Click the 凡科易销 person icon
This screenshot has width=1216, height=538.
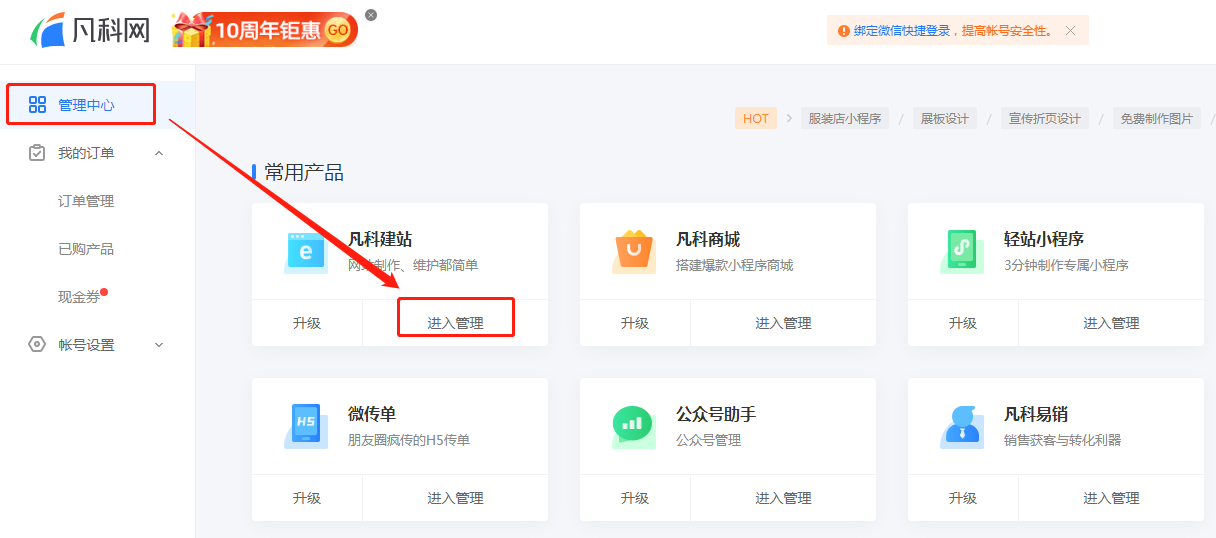(961, 426)
